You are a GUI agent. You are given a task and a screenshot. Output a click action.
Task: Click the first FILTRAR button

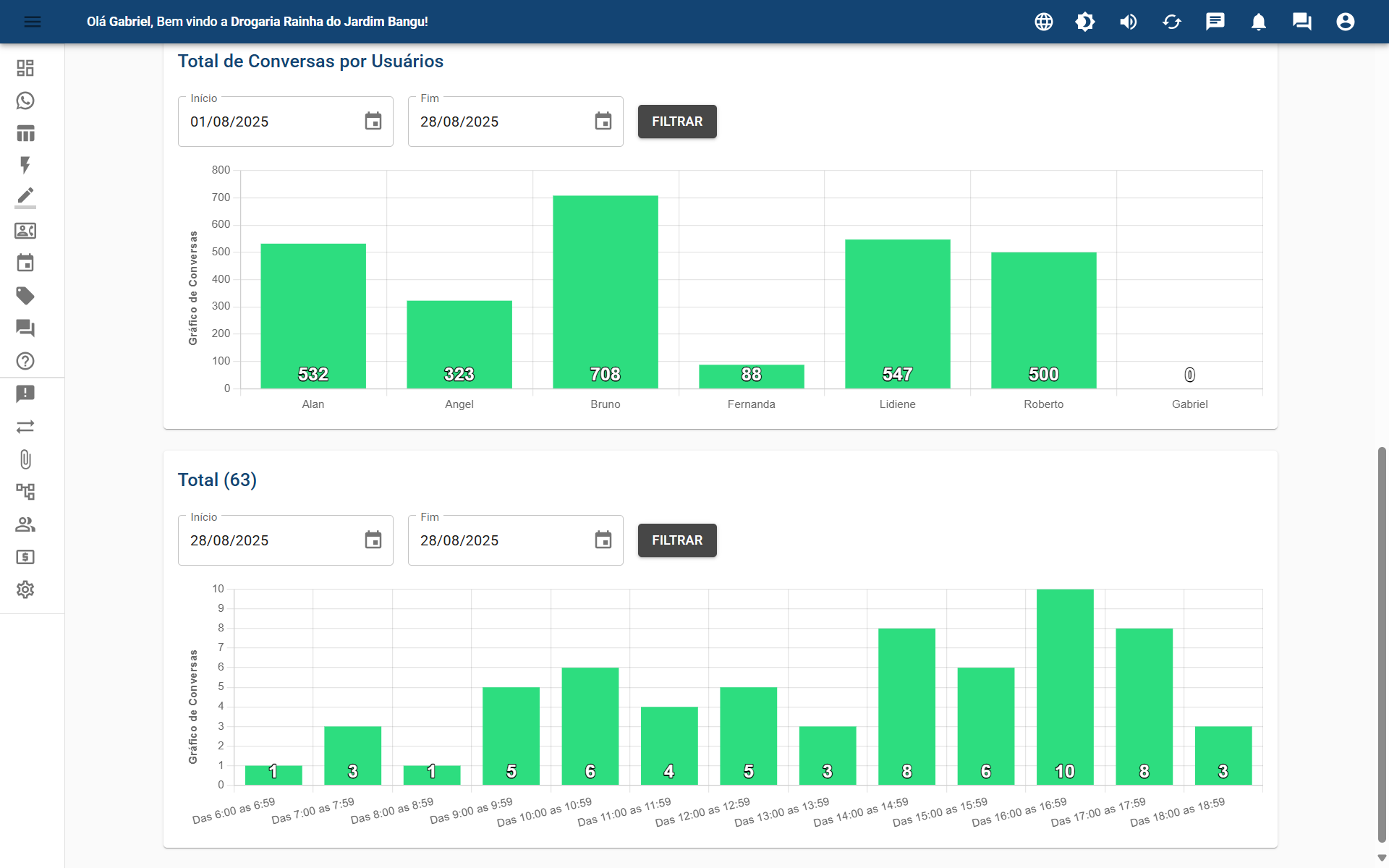click(676, 122)
